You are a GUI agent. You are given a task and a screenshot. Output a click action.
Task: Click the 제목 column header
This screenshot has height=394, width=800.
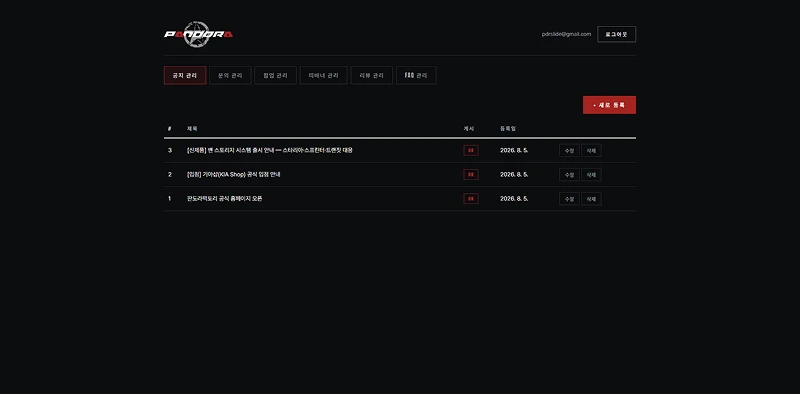coord(192,129)
